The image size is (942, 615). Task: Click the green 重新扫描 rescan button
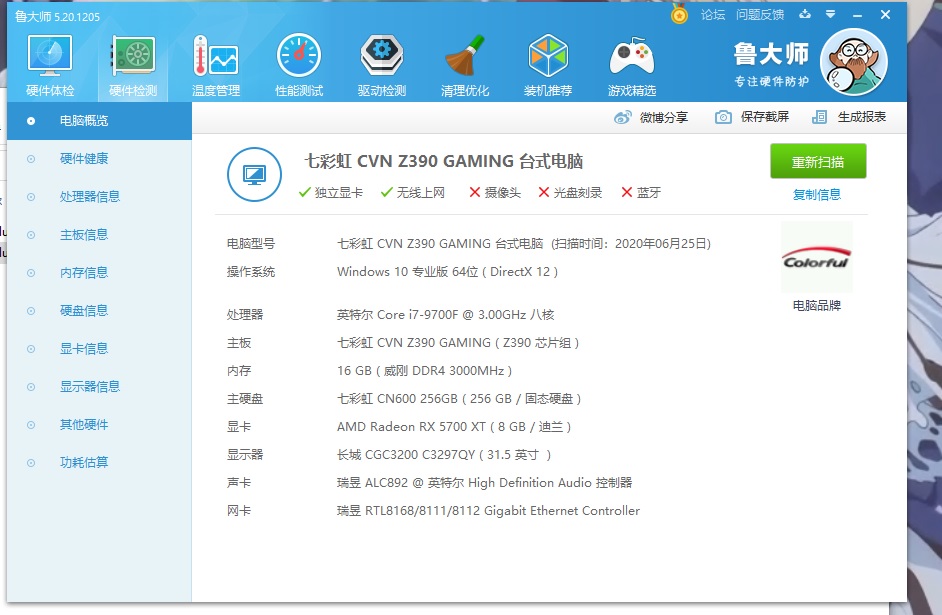[x=818, y=161]
